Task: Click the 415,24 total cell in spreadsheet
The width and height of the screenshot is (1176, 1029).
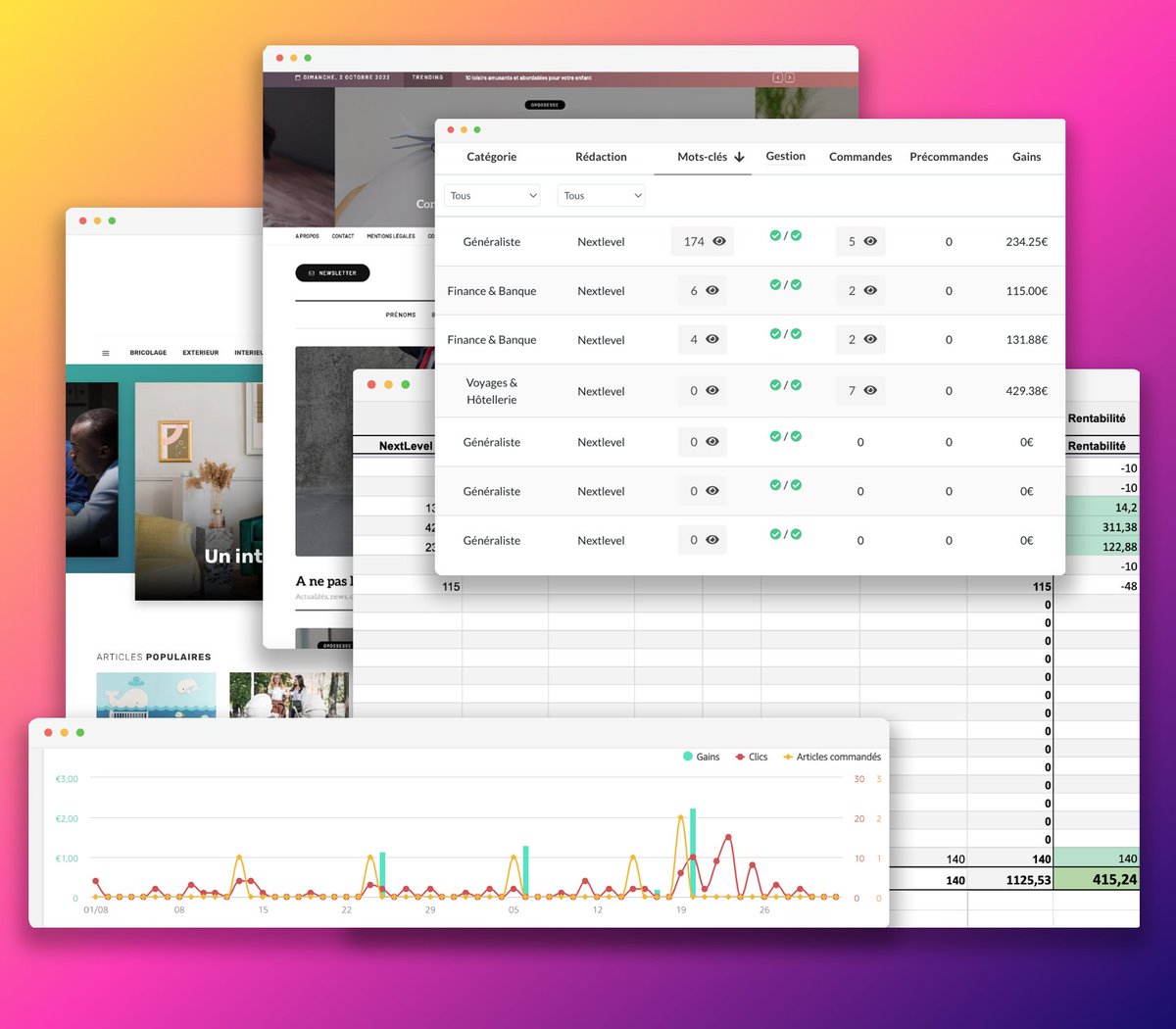Action: coord(1097,879)
